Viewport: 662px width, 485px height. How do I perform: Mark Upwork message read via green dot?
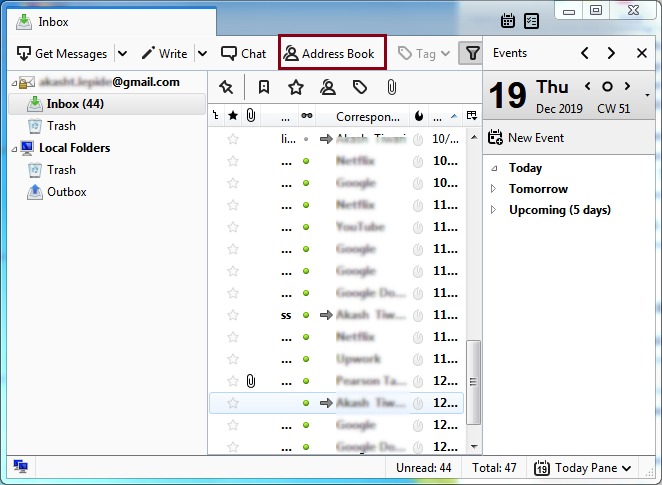(306, 359)
